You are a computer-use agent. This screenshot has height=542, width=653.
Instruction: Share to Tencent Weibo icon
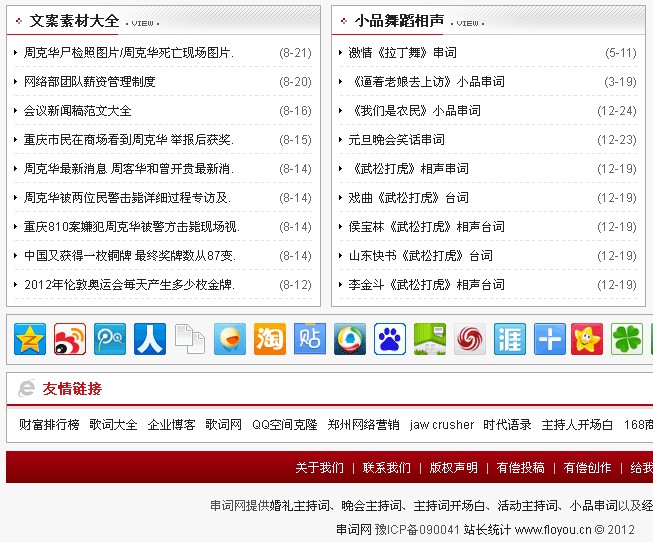pos(110,339)
